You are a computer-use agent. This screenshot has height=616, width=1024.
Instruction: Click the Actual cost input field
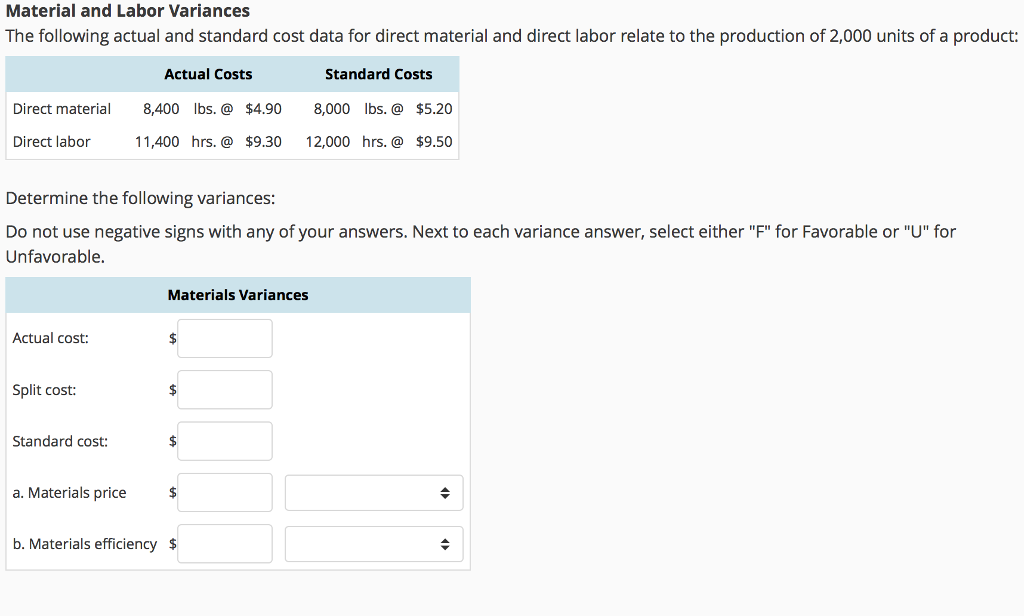224,338
